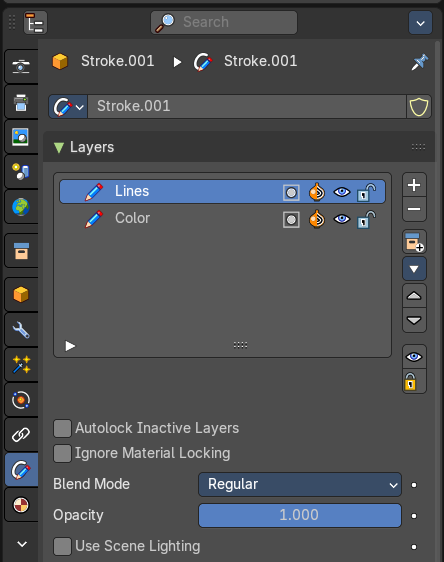This screenshot has height=562, width=444.
Task: Click the Stroke.001 object breadcrumb text
Action: (118, 61)
